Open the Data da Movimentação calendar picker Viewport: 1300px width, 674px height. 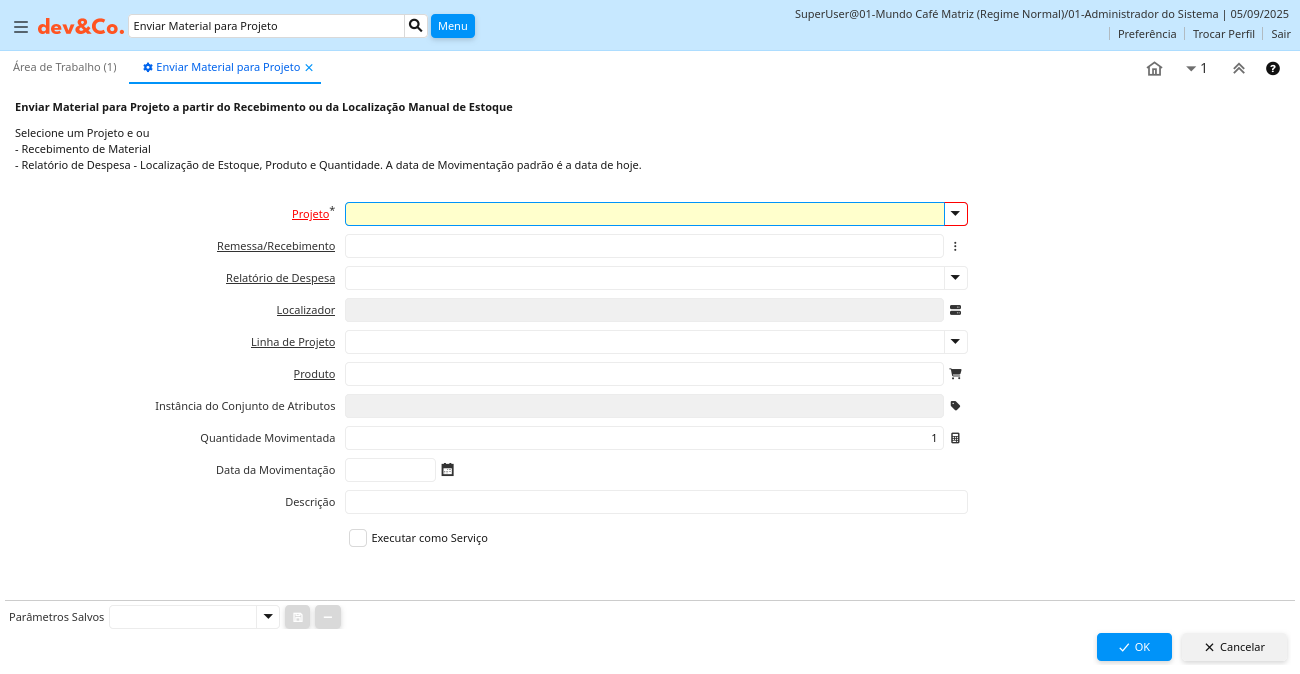(x=448, y=470)
